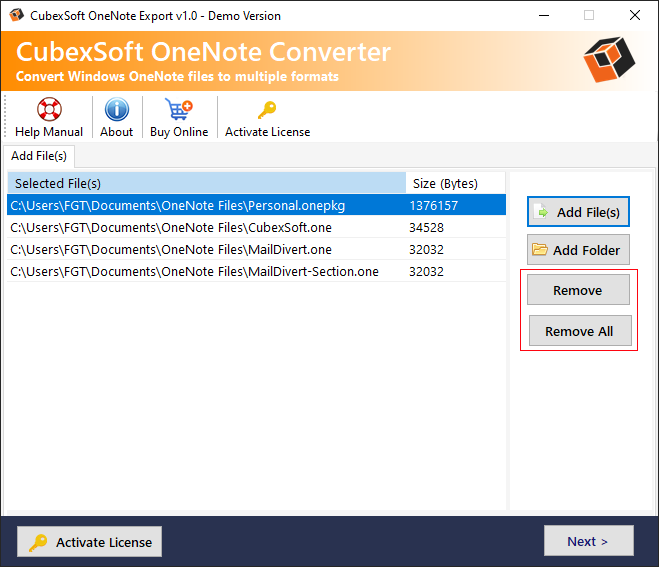Click size 32032 in MailDivert-Section.one row
Screen dimensions: 659x567
[426, 271]
